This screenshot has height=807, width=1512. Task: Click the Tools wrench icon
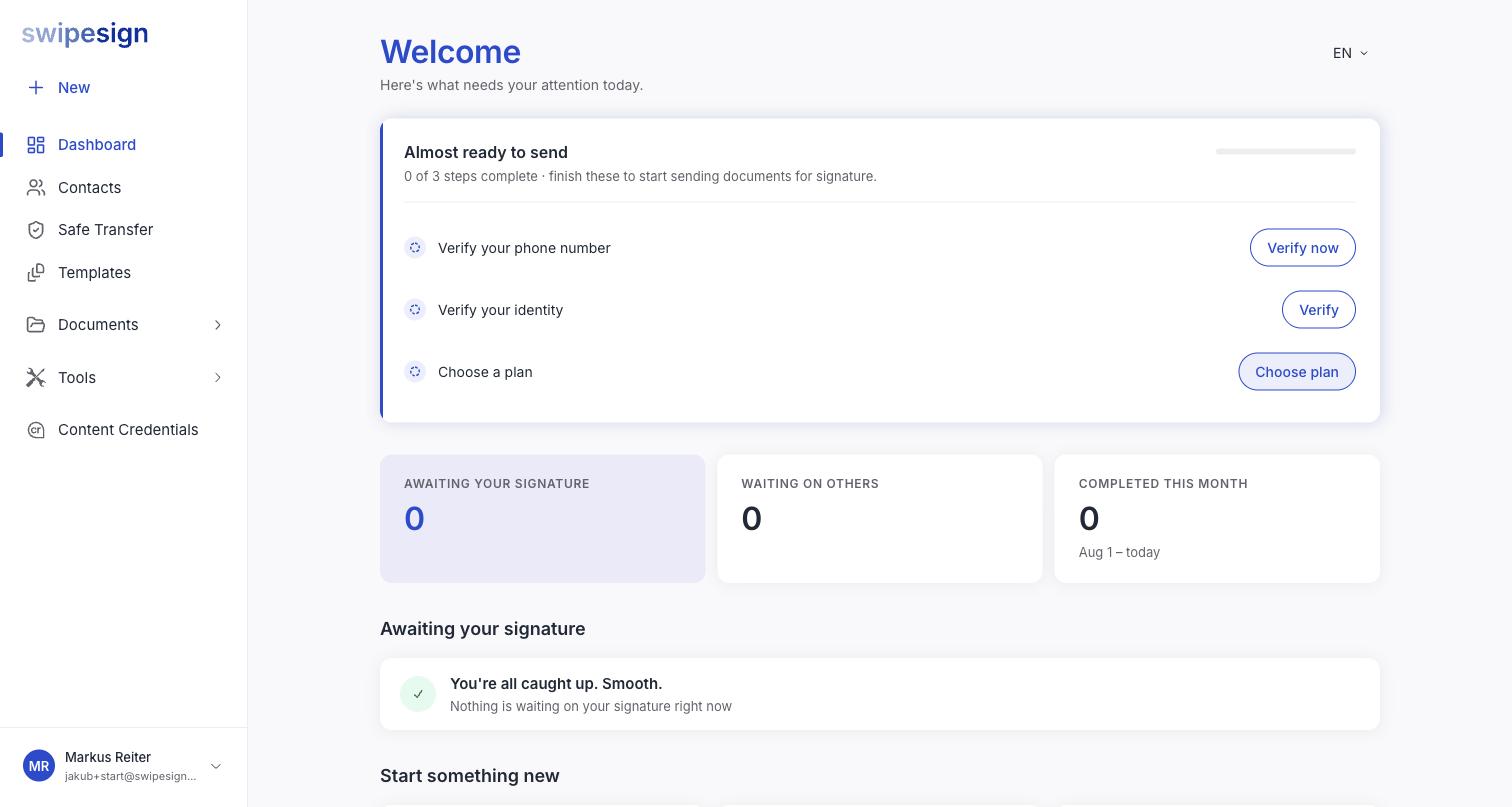point(36,378)
